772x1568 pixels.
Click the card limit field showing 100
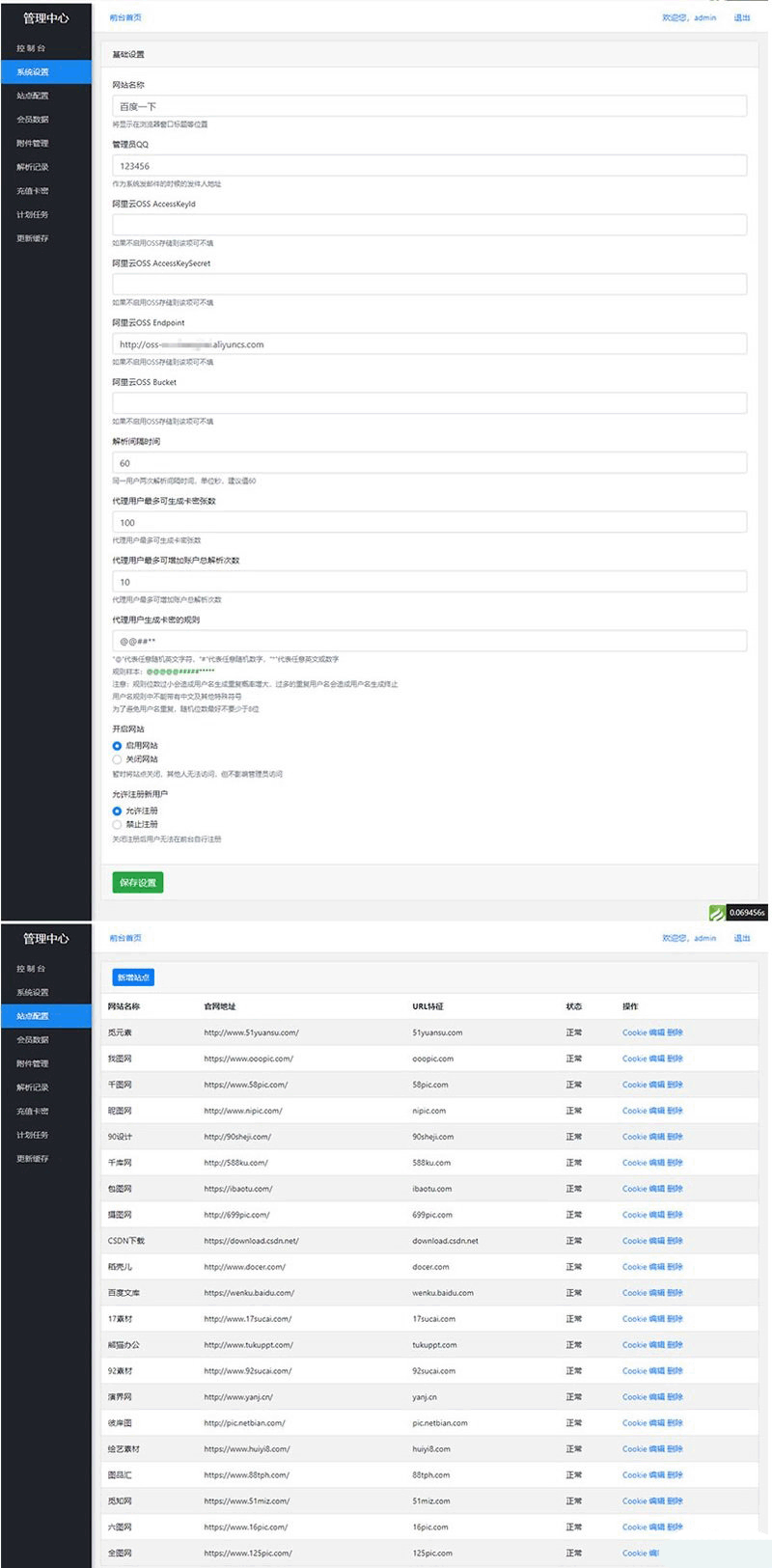(429, 522)
